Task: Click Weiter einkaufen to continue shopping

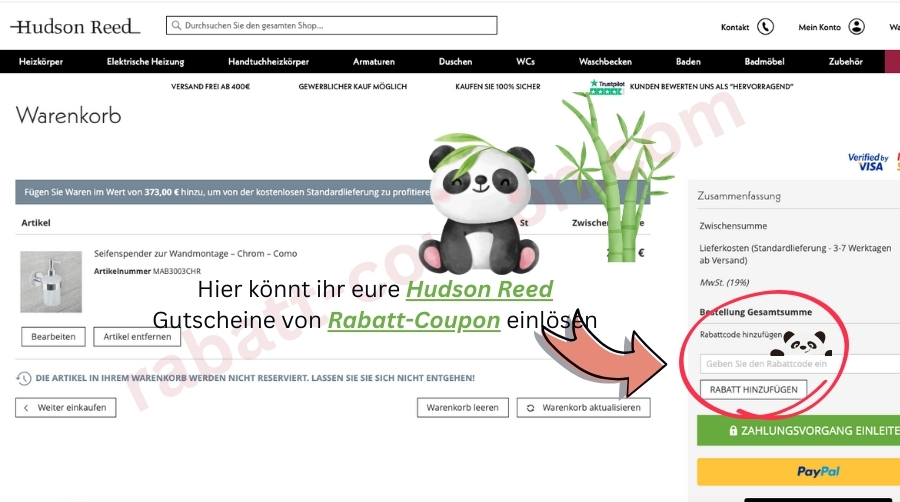Action: pos(65,408)
